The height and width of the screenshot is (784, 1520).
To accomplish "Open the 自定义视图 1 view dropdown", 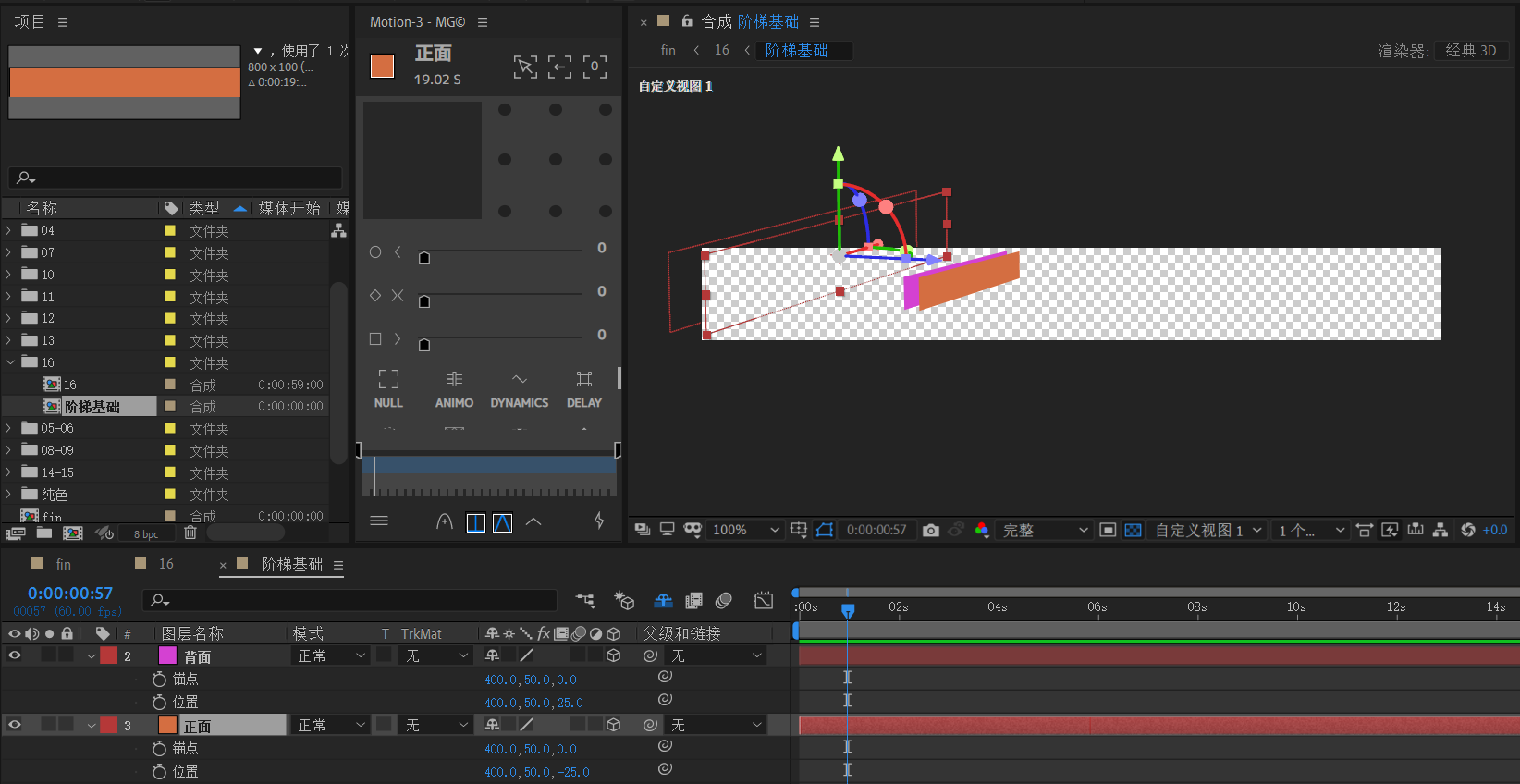I will click(x=1207, y=530).
